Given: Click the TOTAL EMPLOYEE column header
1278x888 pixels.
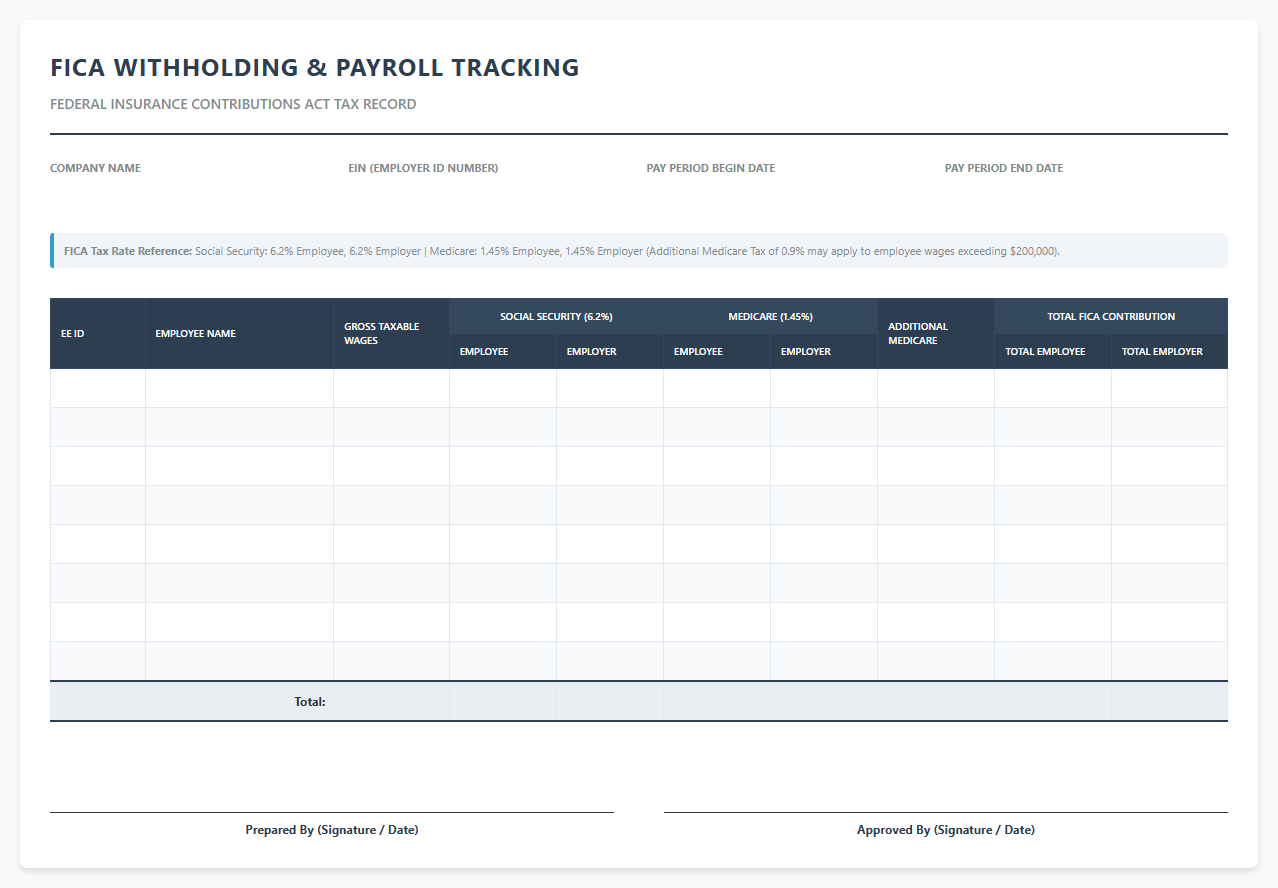Looking at the screenshot, I should (1053, 352).
